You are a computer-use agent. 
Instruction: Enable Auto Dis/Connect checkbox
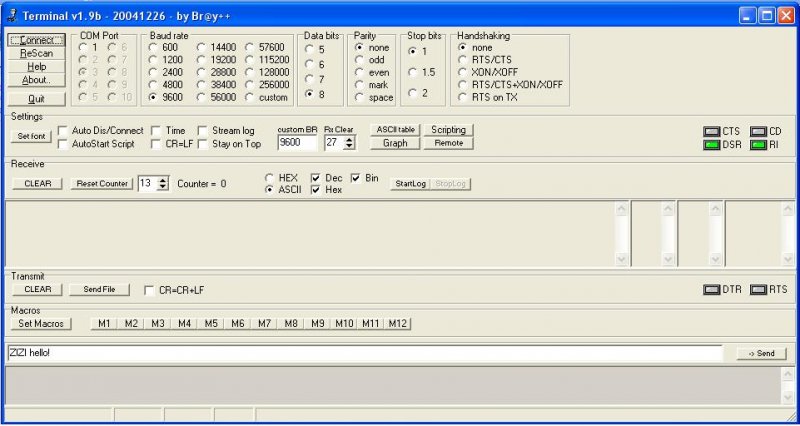click(x=62, y=131)
